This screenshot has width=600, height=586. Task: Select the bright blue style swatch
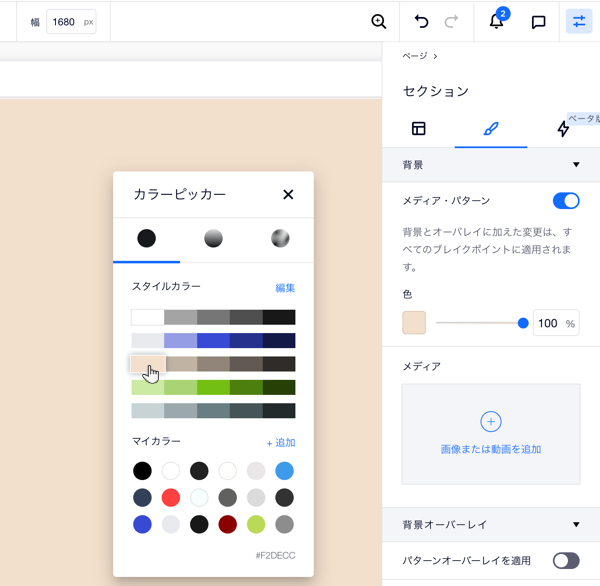214,341
